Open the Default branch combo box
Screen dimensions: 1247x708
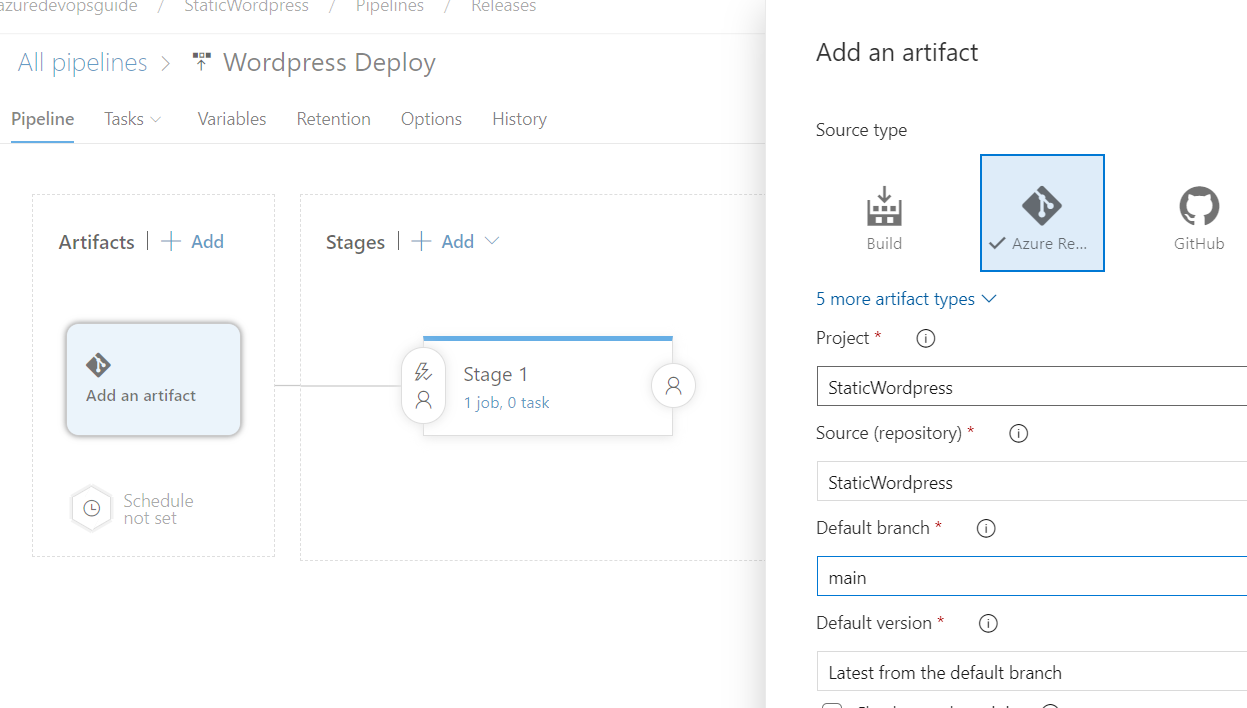[1031, 577]
